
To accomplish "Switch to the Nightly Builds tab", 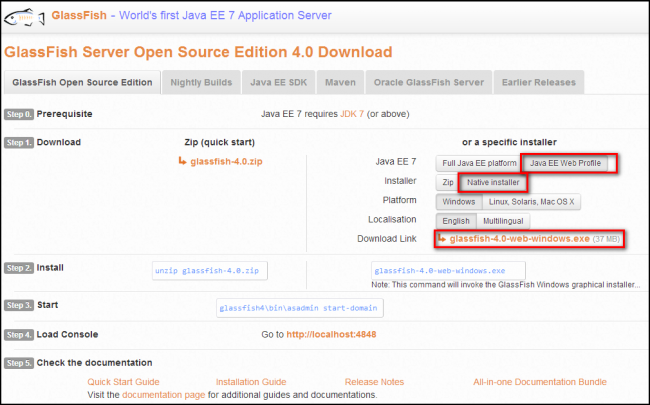I will click(x=201, y=82).
